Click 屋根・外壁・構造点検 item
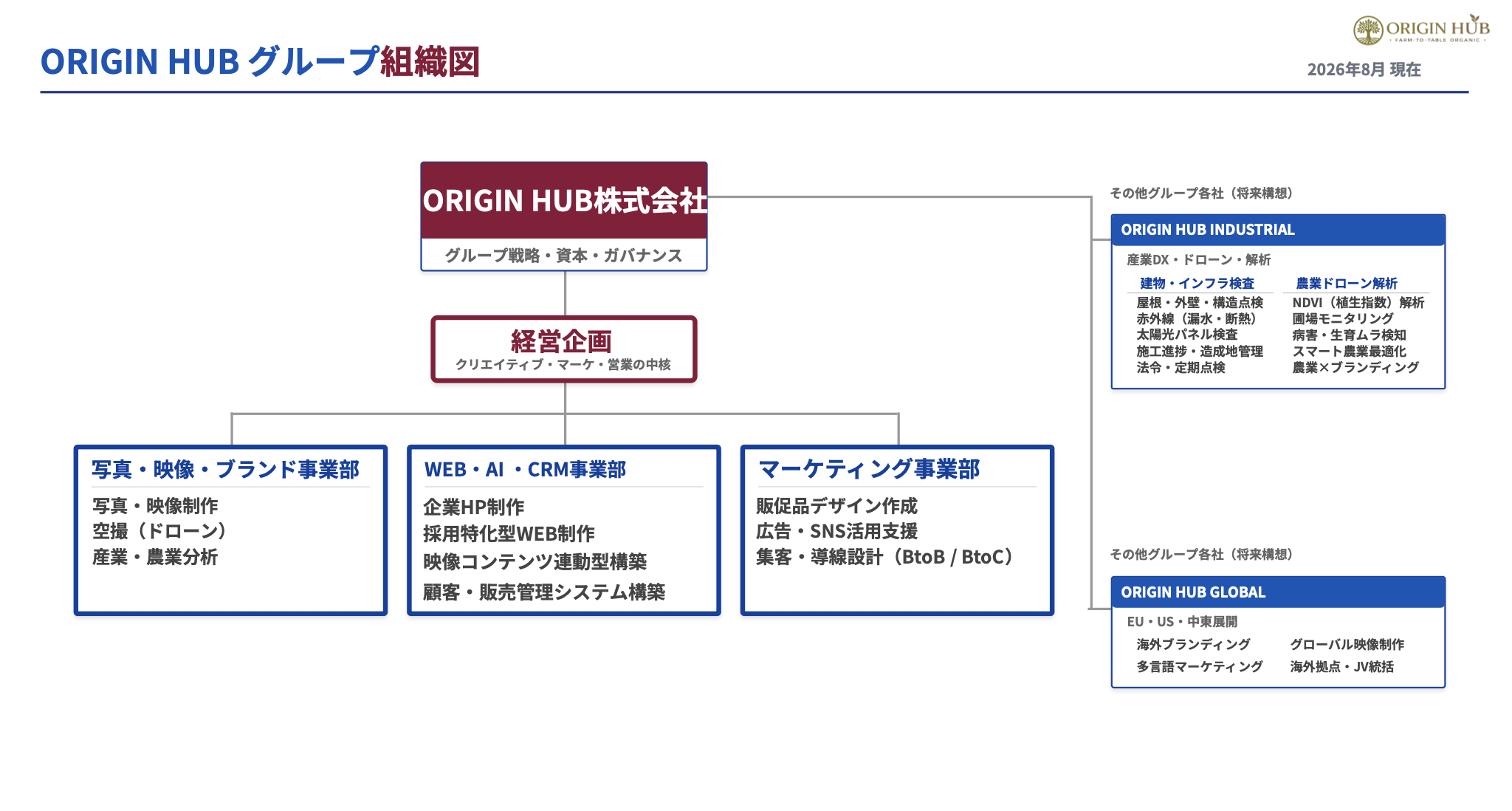The image size is (1512, 811). (x=1200, y=303)
